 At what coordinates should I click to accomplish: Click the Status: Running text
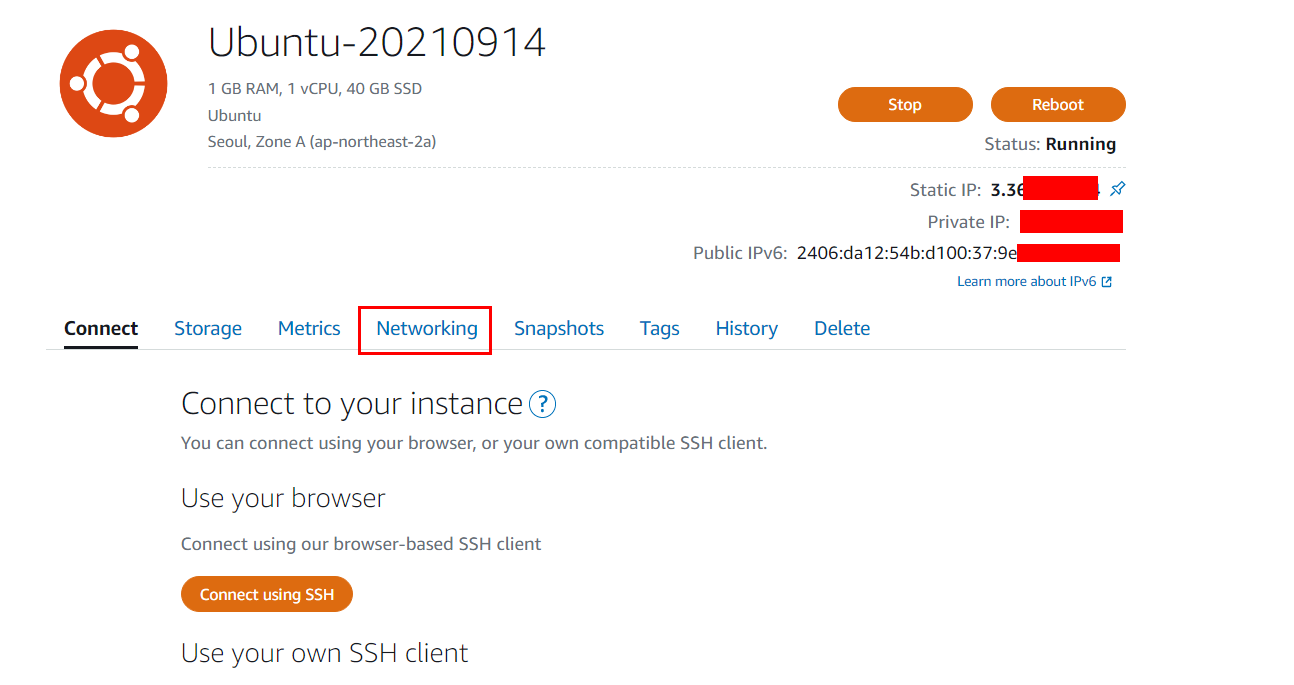tap(1050, 144)
